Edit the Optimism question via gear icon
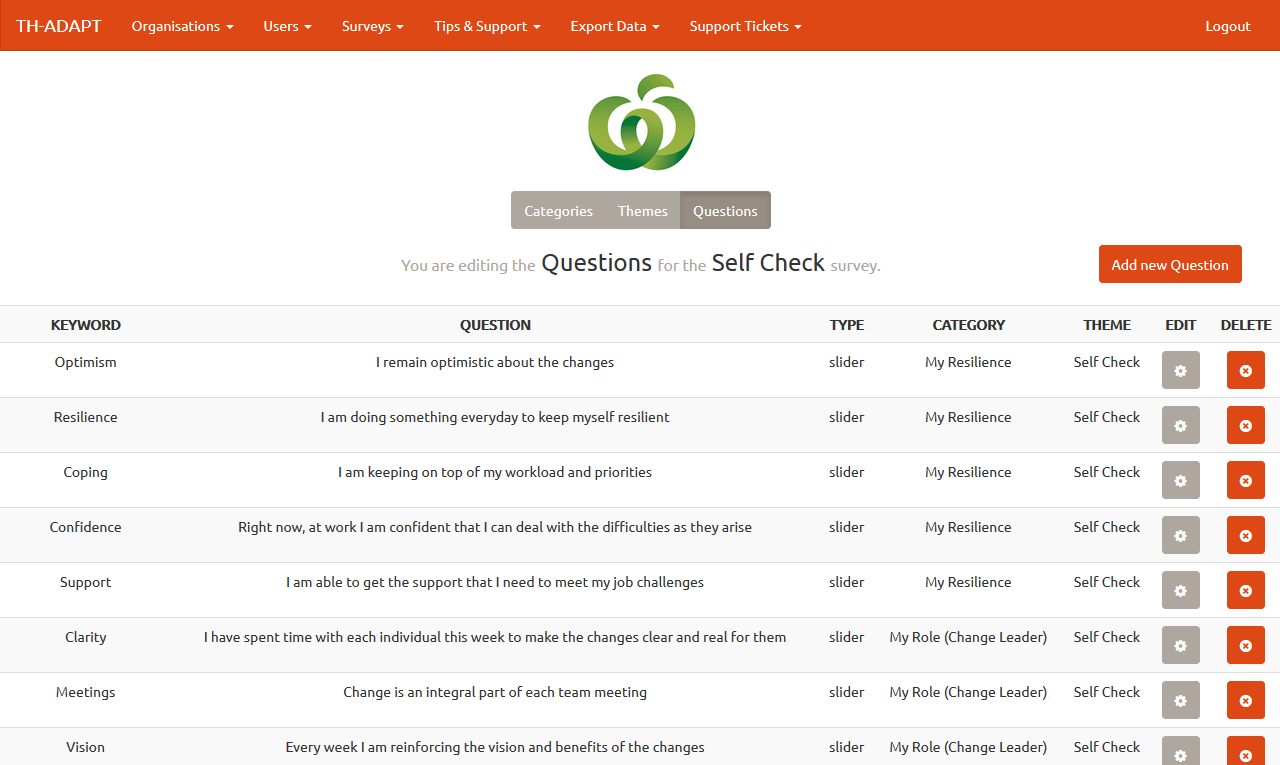The width and height of the screenshot is (1280, 765). (1181, 370)
